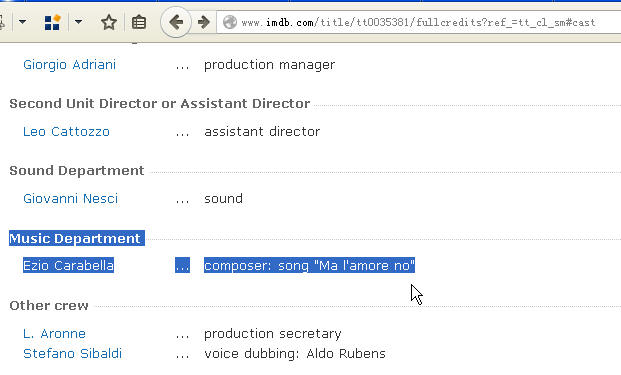Click the Sound Department section heading
The image size is (621, 375).
77,170
